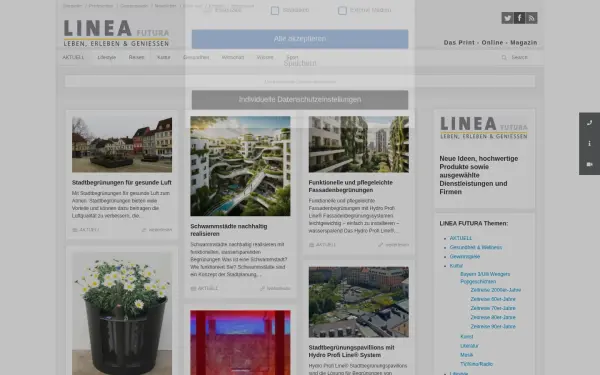Click the LINEA FUTURA sidebar logo
This screenshot has height=375, width=600.
(x=484, y=128)
